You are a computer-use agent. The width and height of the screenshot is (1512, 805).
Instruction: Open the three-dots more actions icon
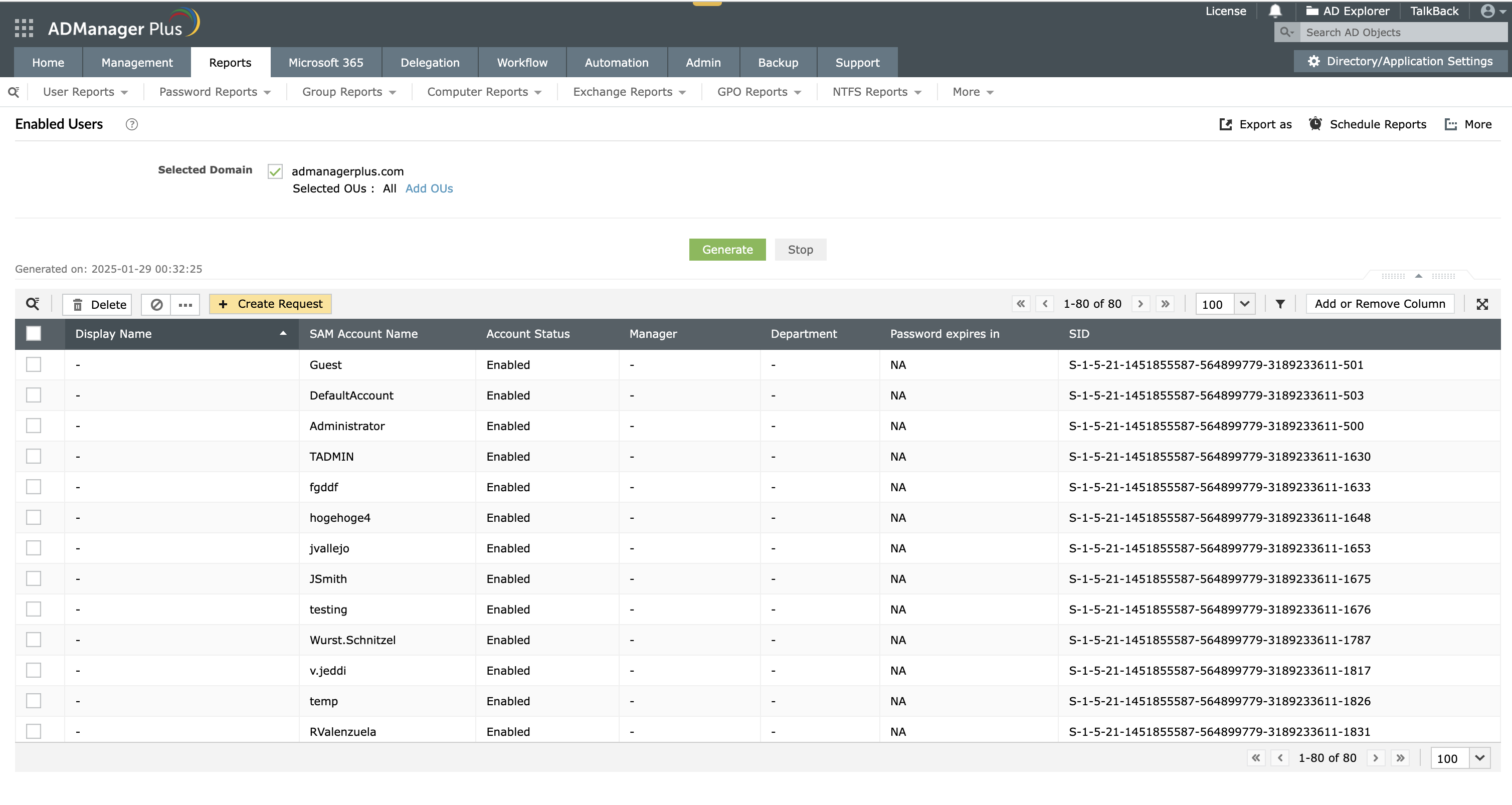coord(185,305)
